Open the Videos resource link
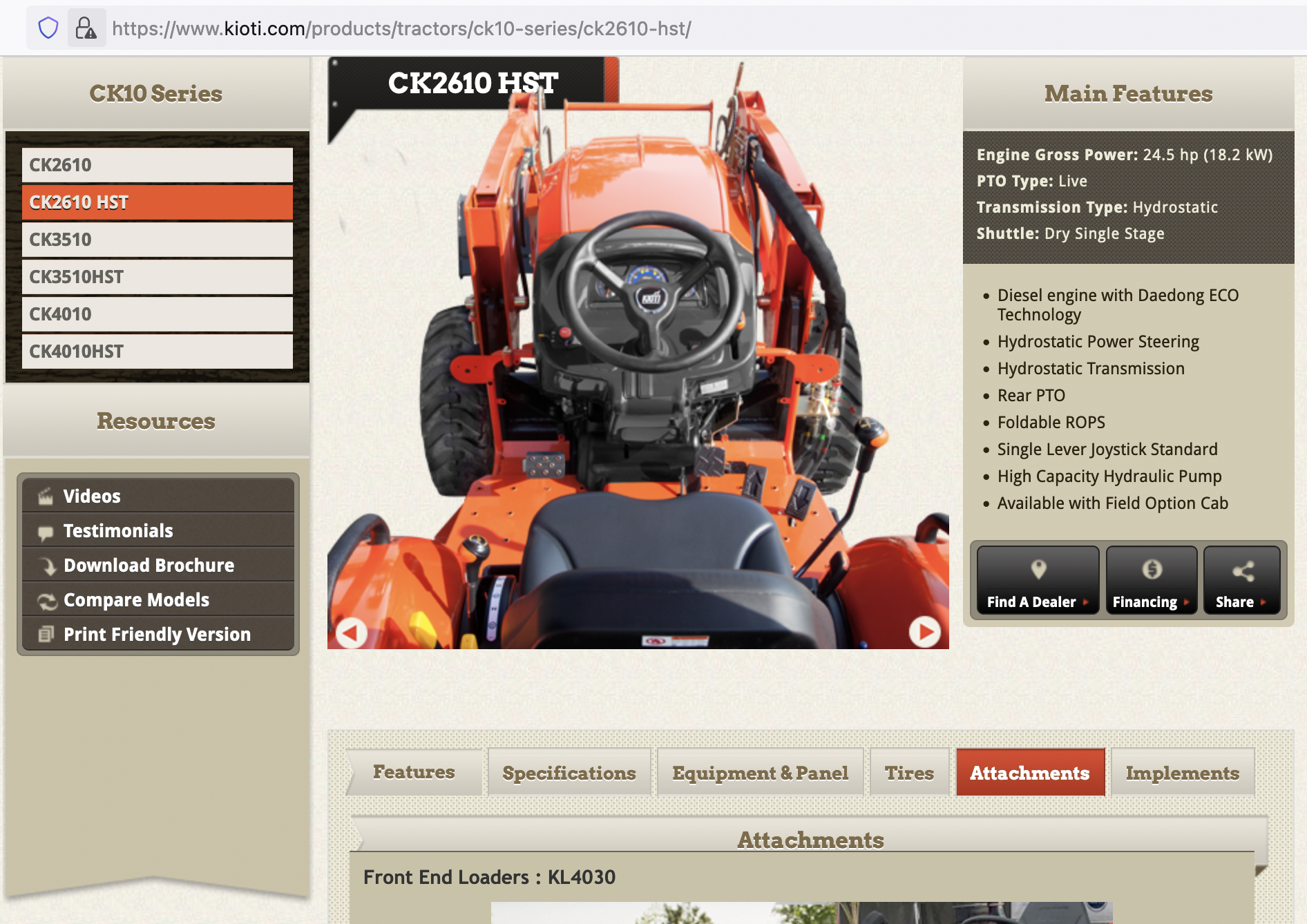Viewport: 1307px width, 924px height. click(x=158, y=496)
